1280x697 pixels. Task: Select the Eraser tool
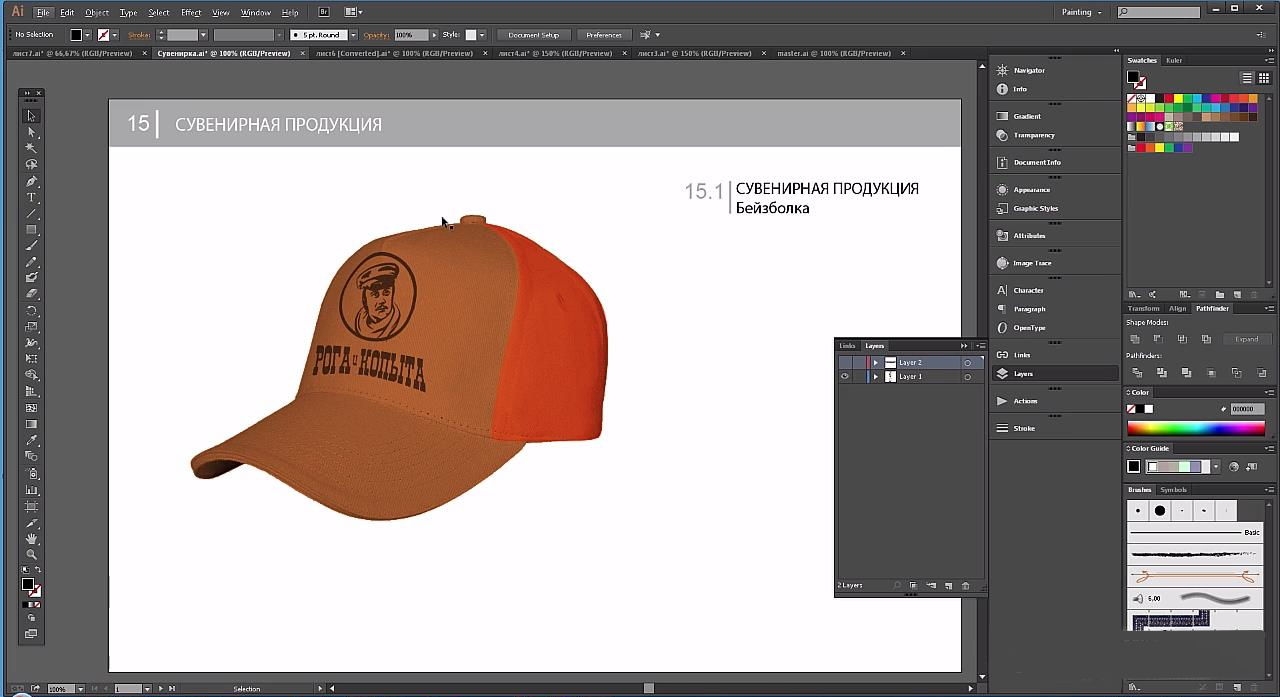(31, 294)
